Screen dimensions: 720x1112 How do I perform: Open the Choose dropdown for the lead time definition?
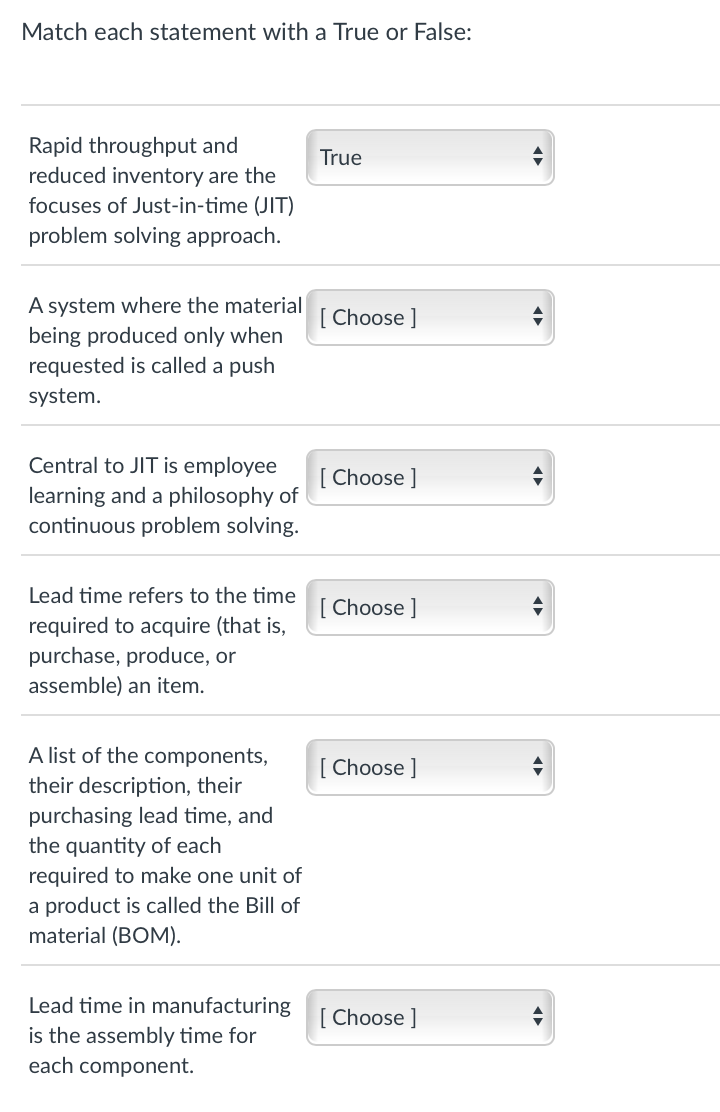(430, 607)
